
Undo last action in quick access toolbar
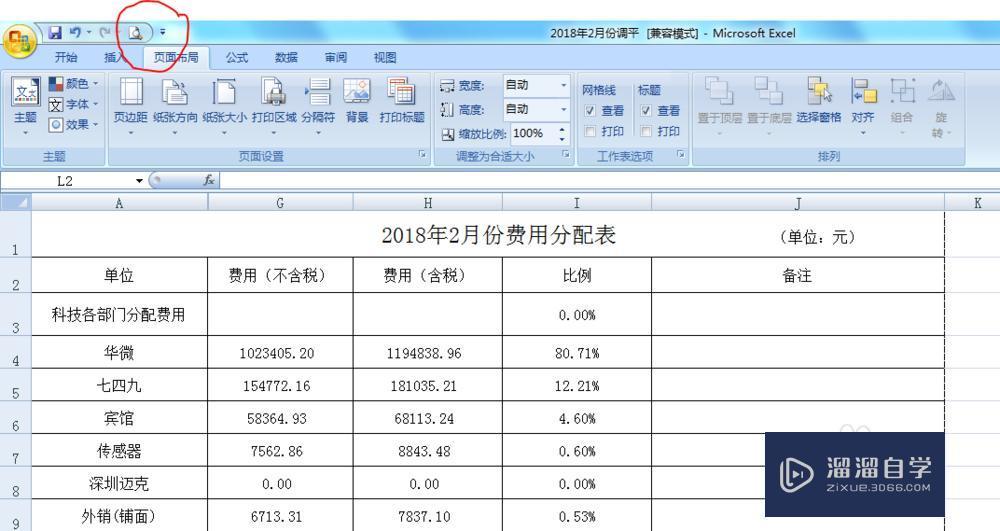click(x=75, y=33)
